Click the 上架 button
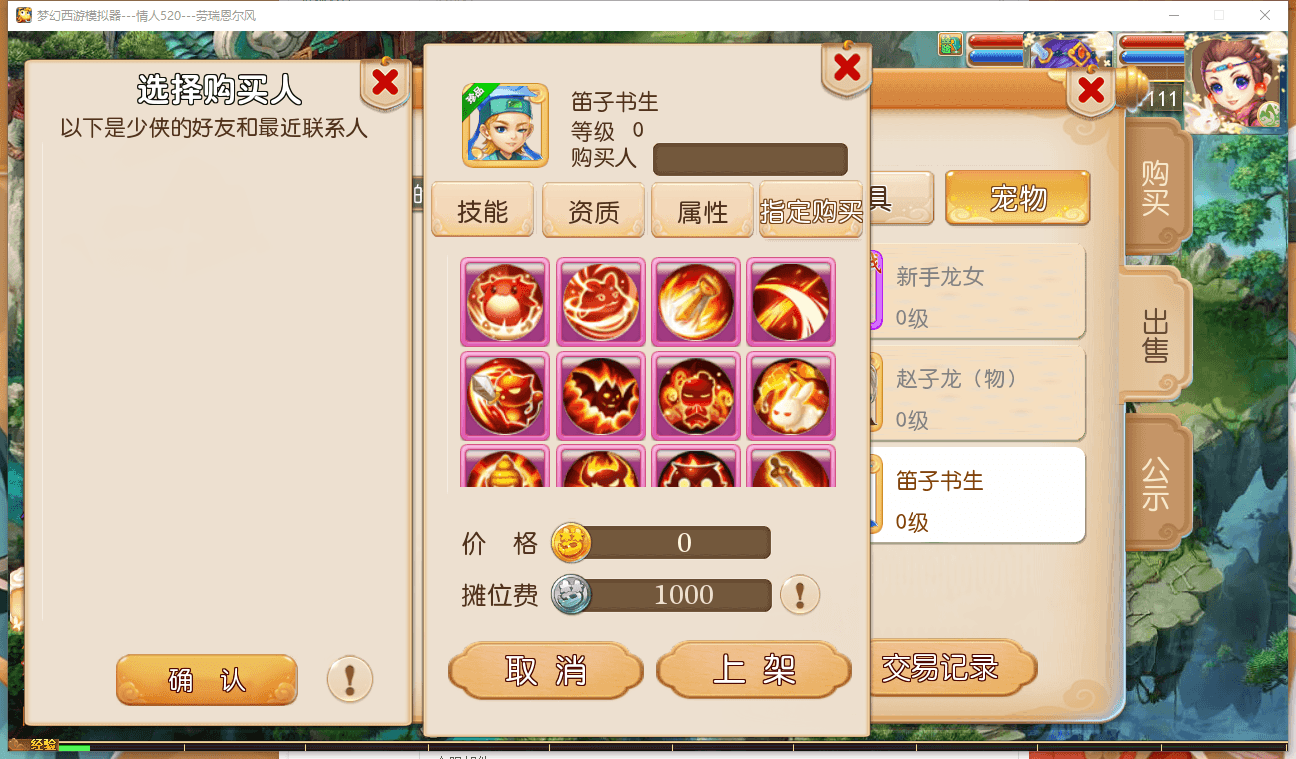Screen dimensions: 1296x759 [x=754, y=670]
